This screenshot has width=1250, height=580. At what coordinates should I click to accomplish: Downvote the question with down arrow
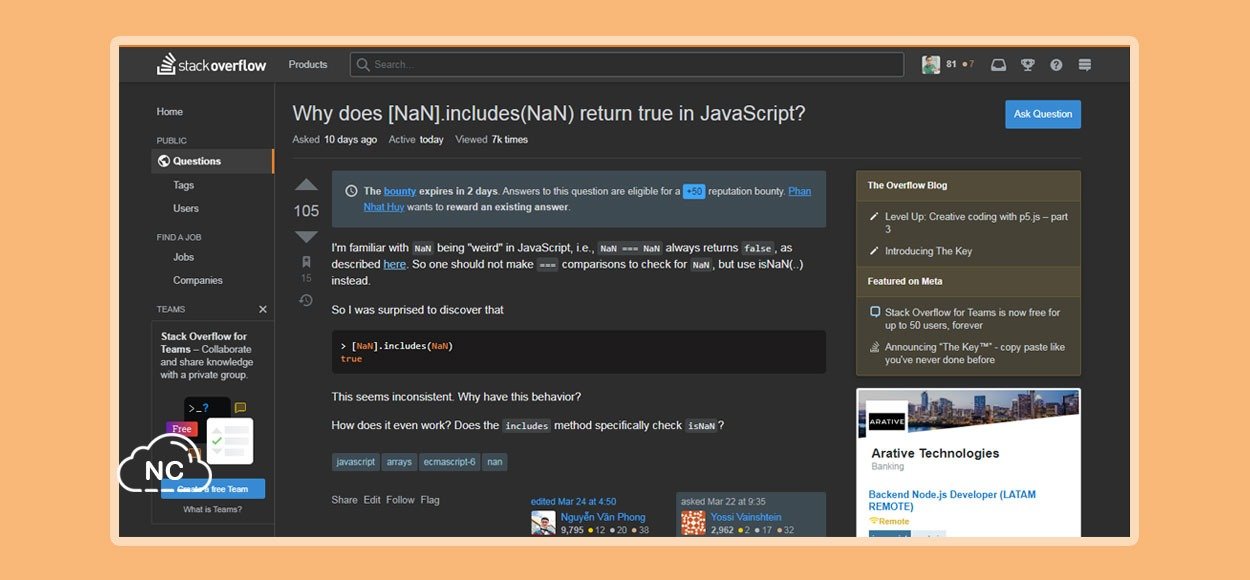click(x=306, y=237)
